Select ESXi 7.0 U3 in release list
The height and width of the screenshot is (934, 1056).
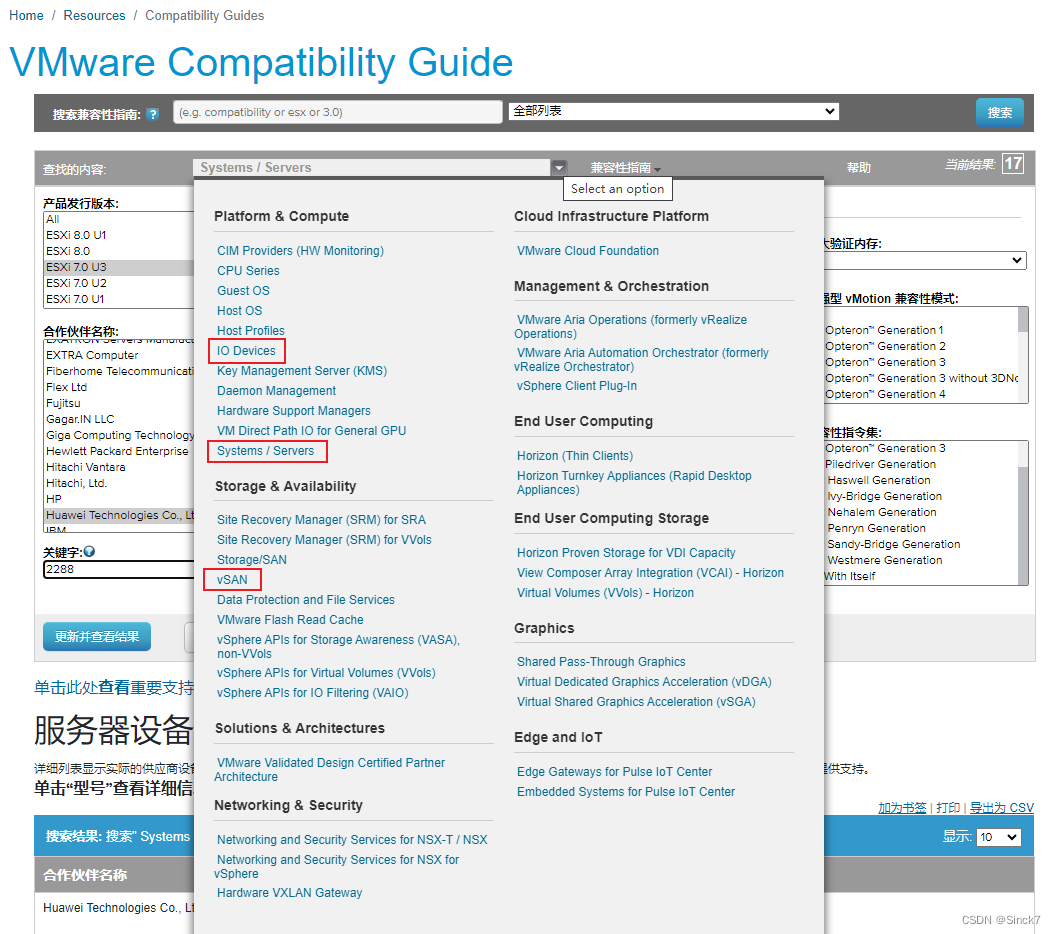pos(119,267)
